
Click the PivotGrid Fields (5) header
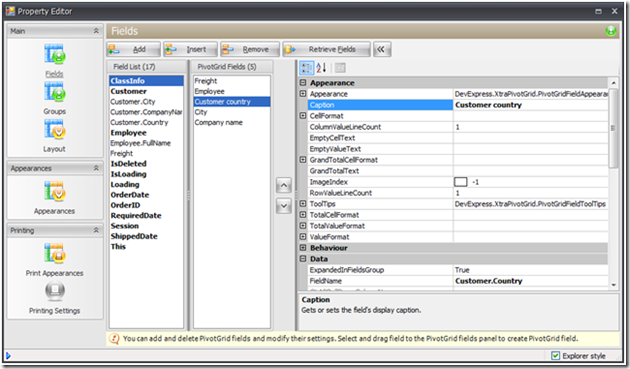tap(232, 67)
